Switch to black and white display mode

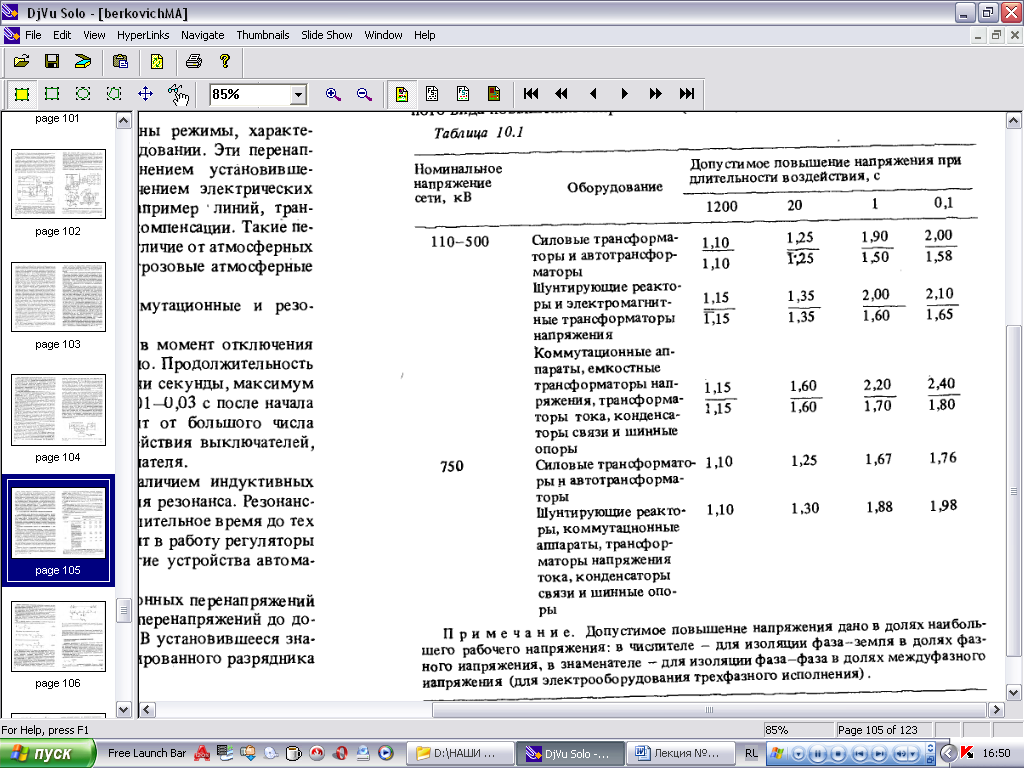(x=432, y=94)
